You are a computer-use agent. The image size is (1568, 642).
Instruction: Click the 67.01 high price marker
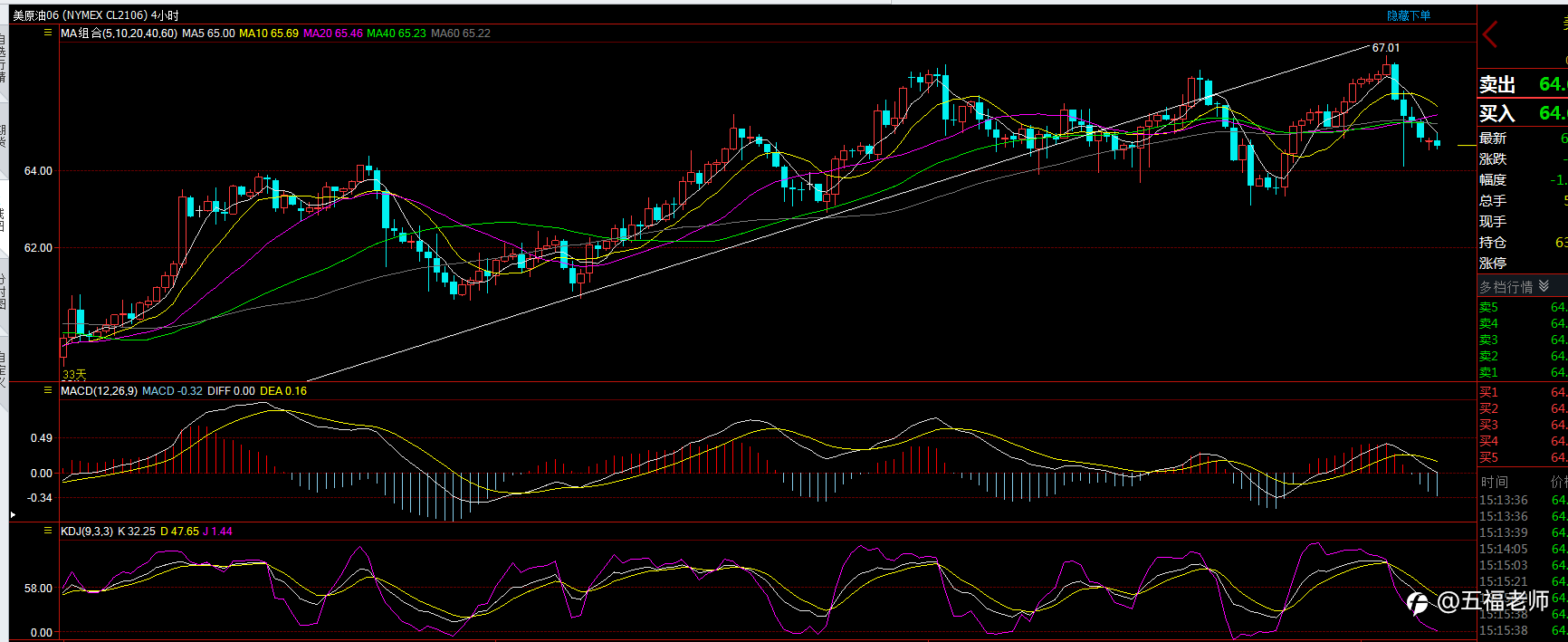pos(1385,48)
